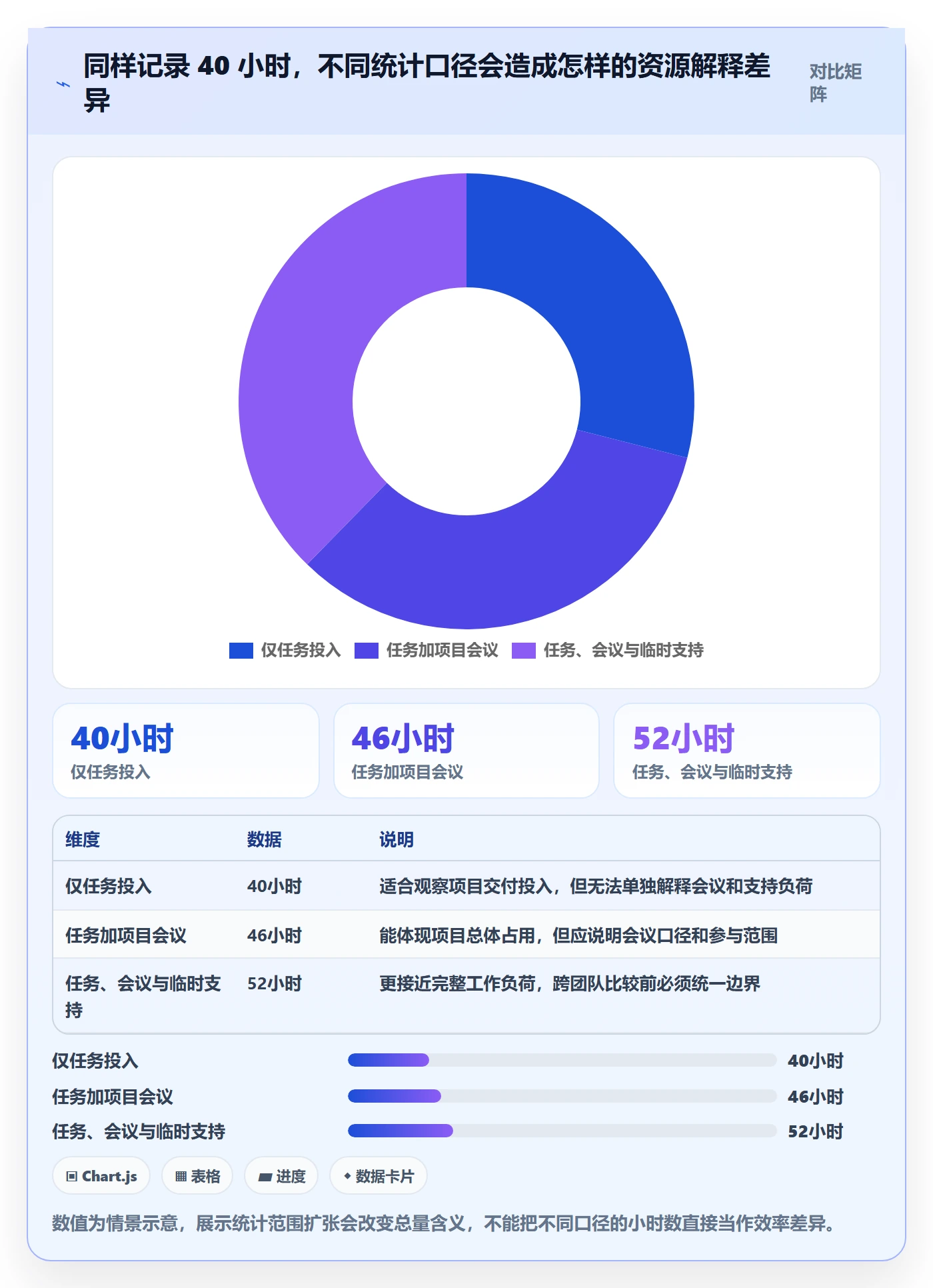
Task: Click description 适合观察项目交付投入
Action: (596, 886)
